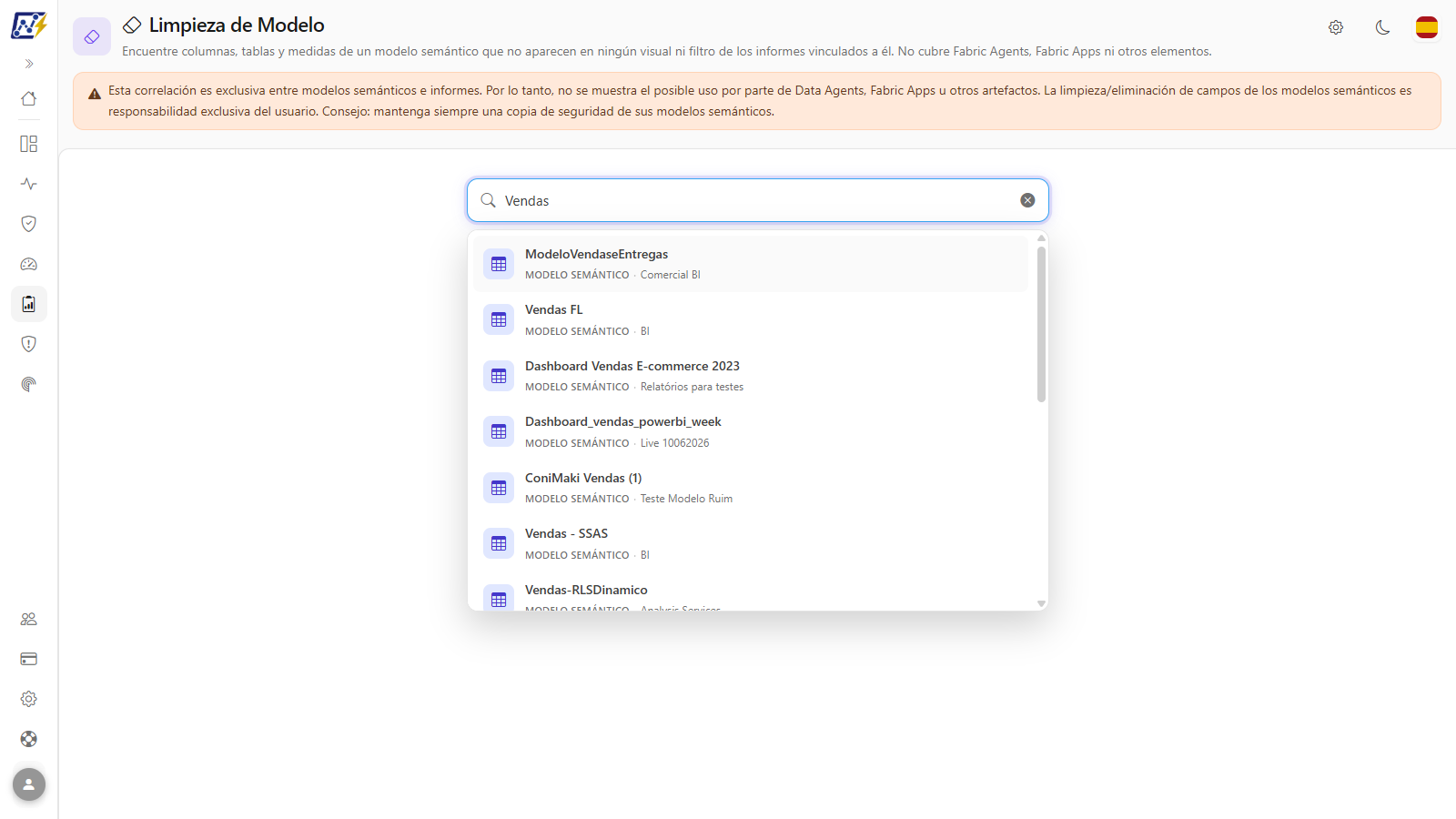This screenshot has height=819, width=1456.
Task: Open the user profile avatar
Action: (29, 784)
